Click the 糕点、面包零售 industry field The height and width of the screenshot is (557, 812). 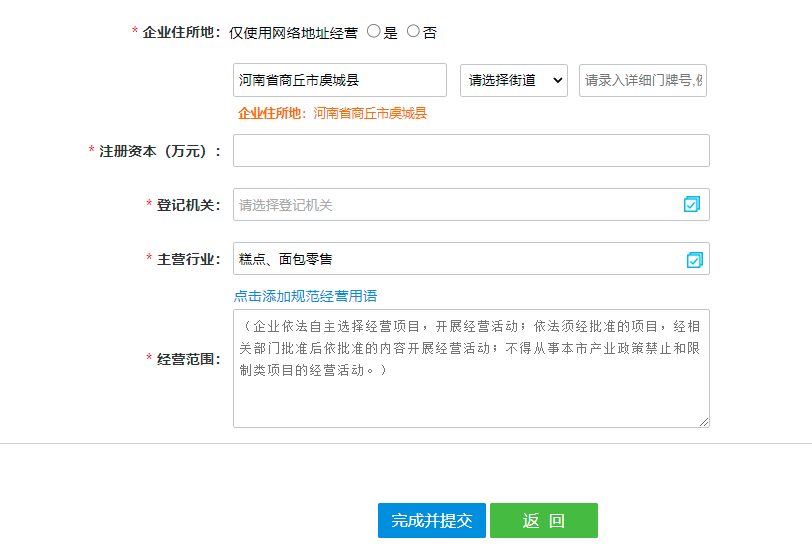(455, 259)
